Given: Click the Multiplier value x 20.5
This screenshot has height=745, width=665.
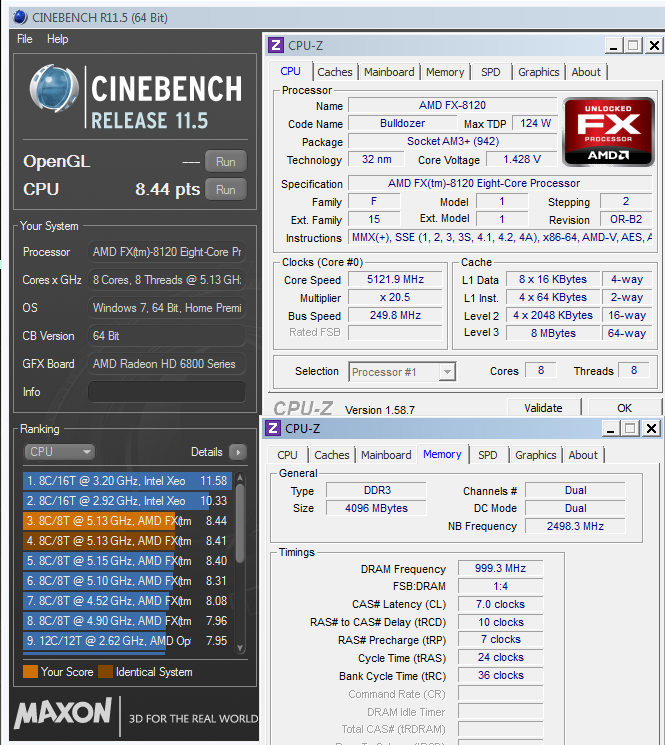Looking at the screenshot, I should pos(395,297).
